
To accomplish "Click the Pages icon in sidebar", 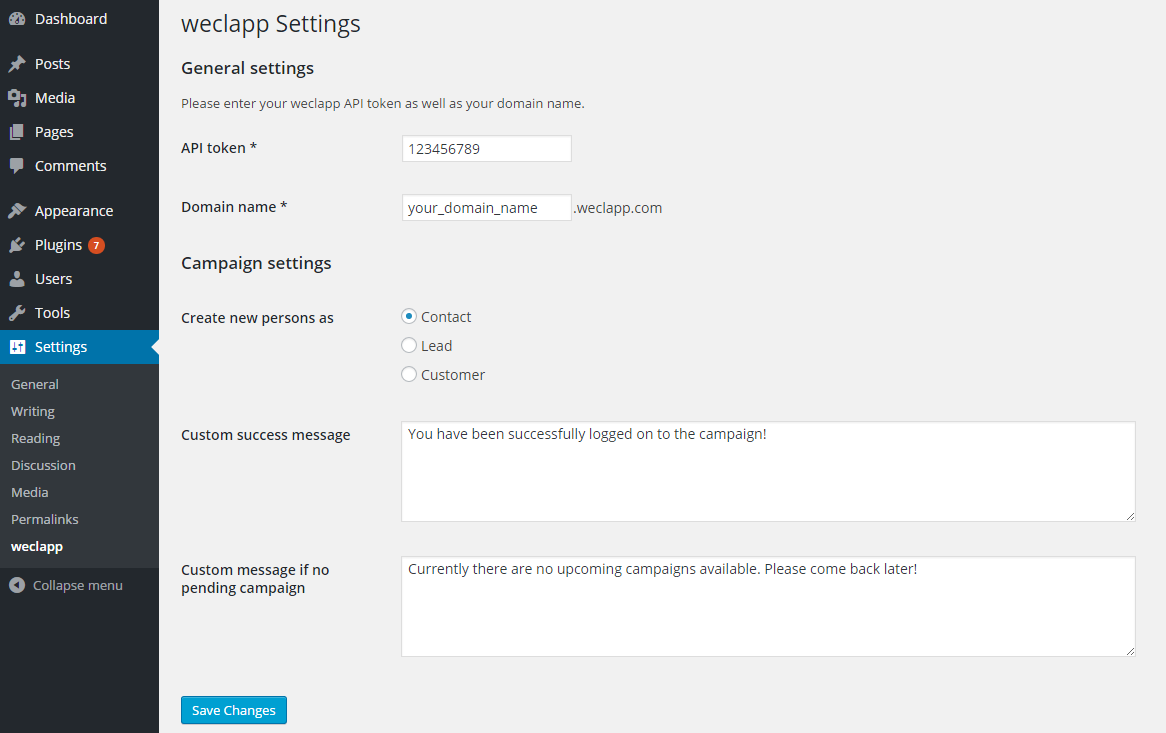I will (x=17, y=132).
